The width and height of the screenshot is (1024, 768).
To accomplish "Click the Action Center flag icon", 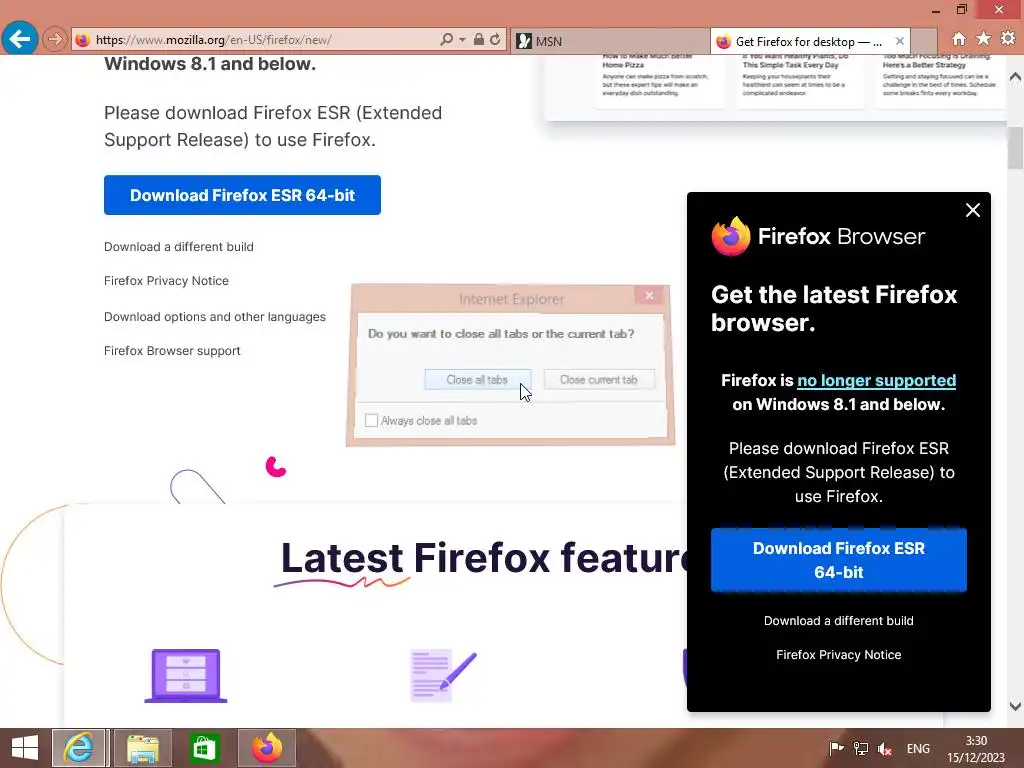I will point(835,749).
